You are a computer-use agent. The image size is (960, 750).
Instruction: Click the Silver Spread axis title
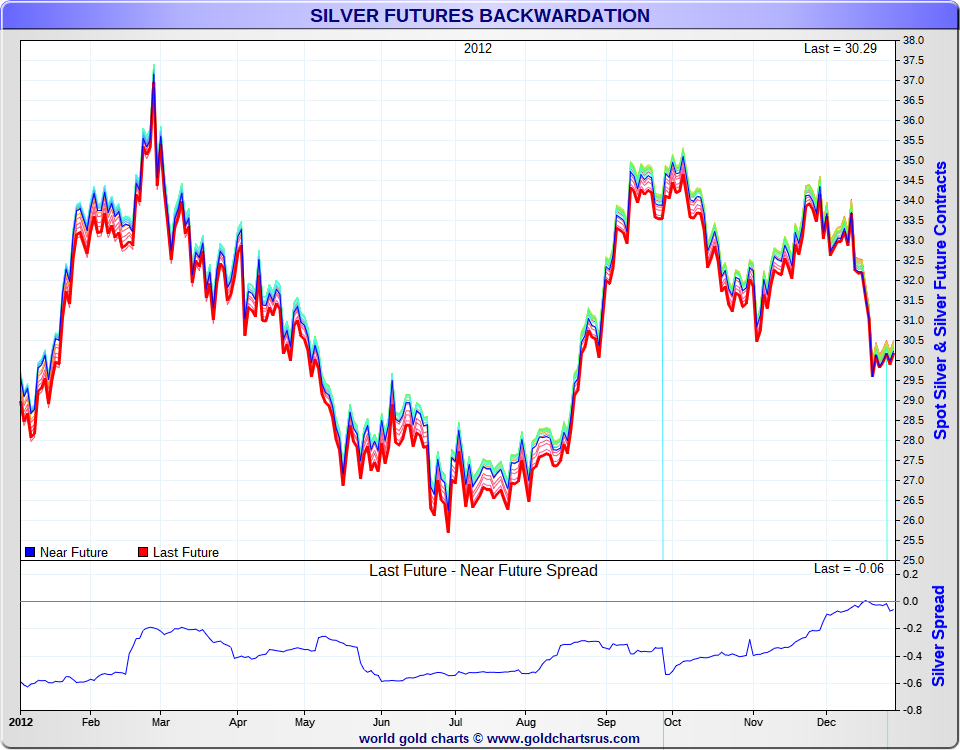939,636
